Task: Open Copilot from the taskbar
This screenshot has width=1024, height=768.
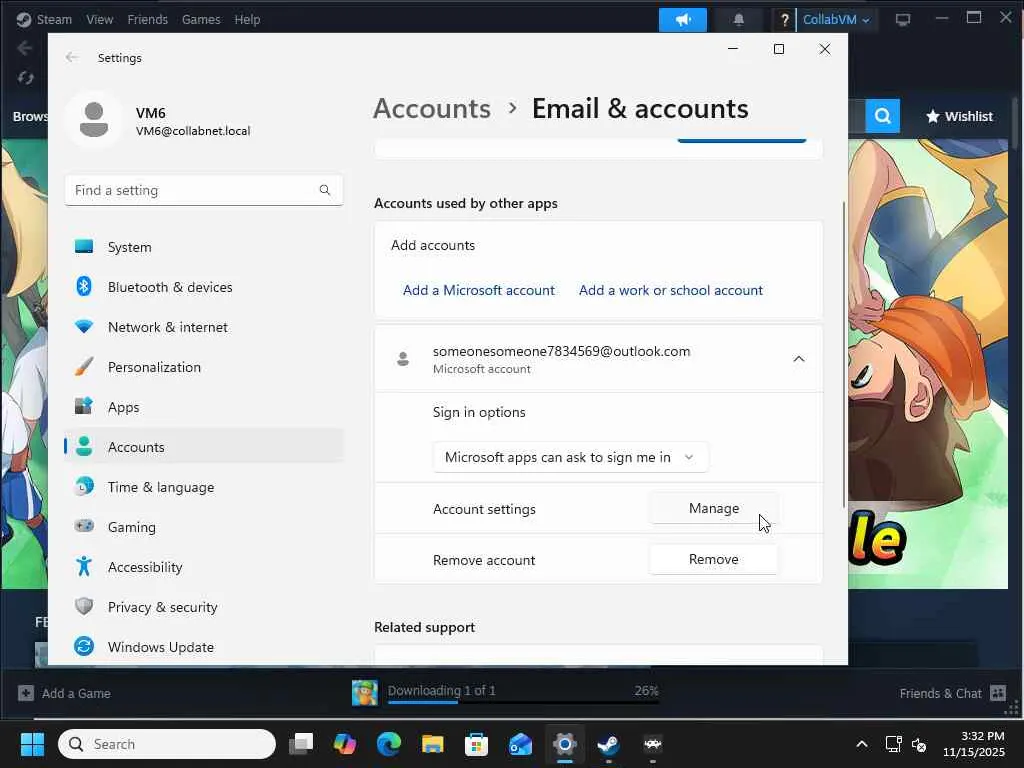Action: 345,744
